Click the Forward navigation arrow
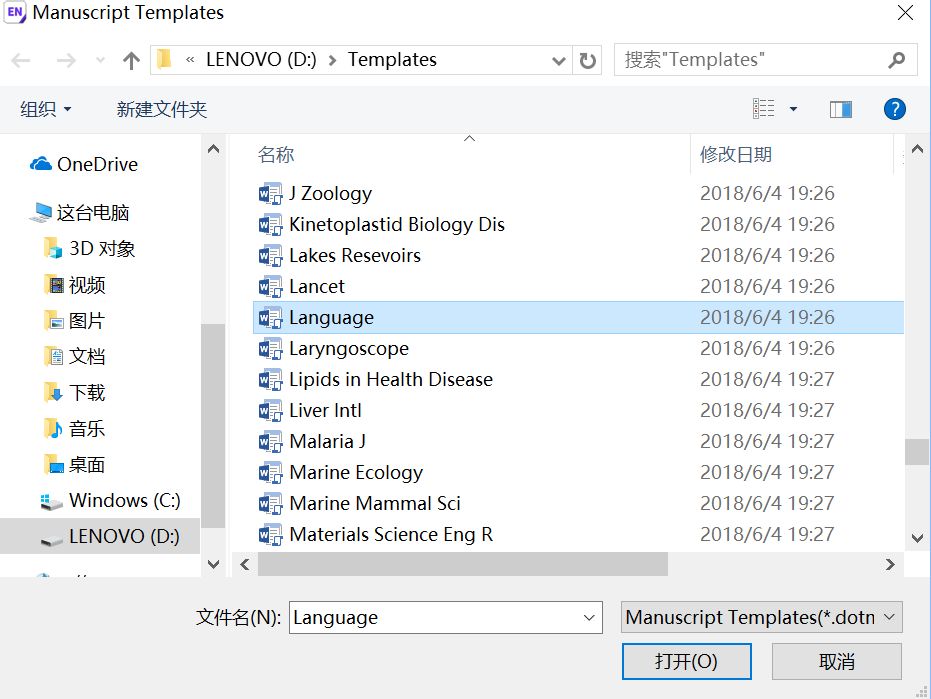This screenshot has height=699, width=931. tap(66, 60)
